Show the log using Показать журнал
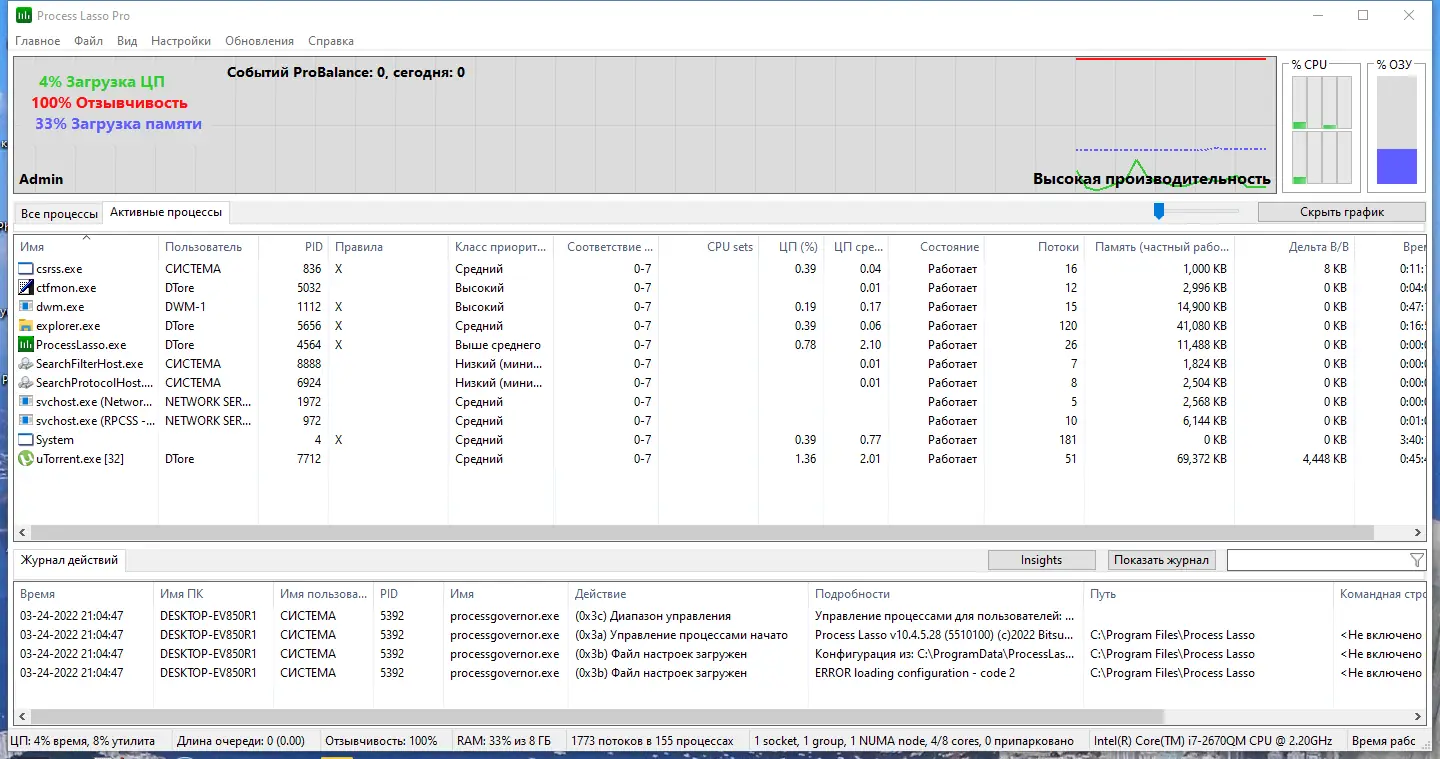Image resolution: width=1440 pixels, height=759 pixels. [x=1161, y=560]
